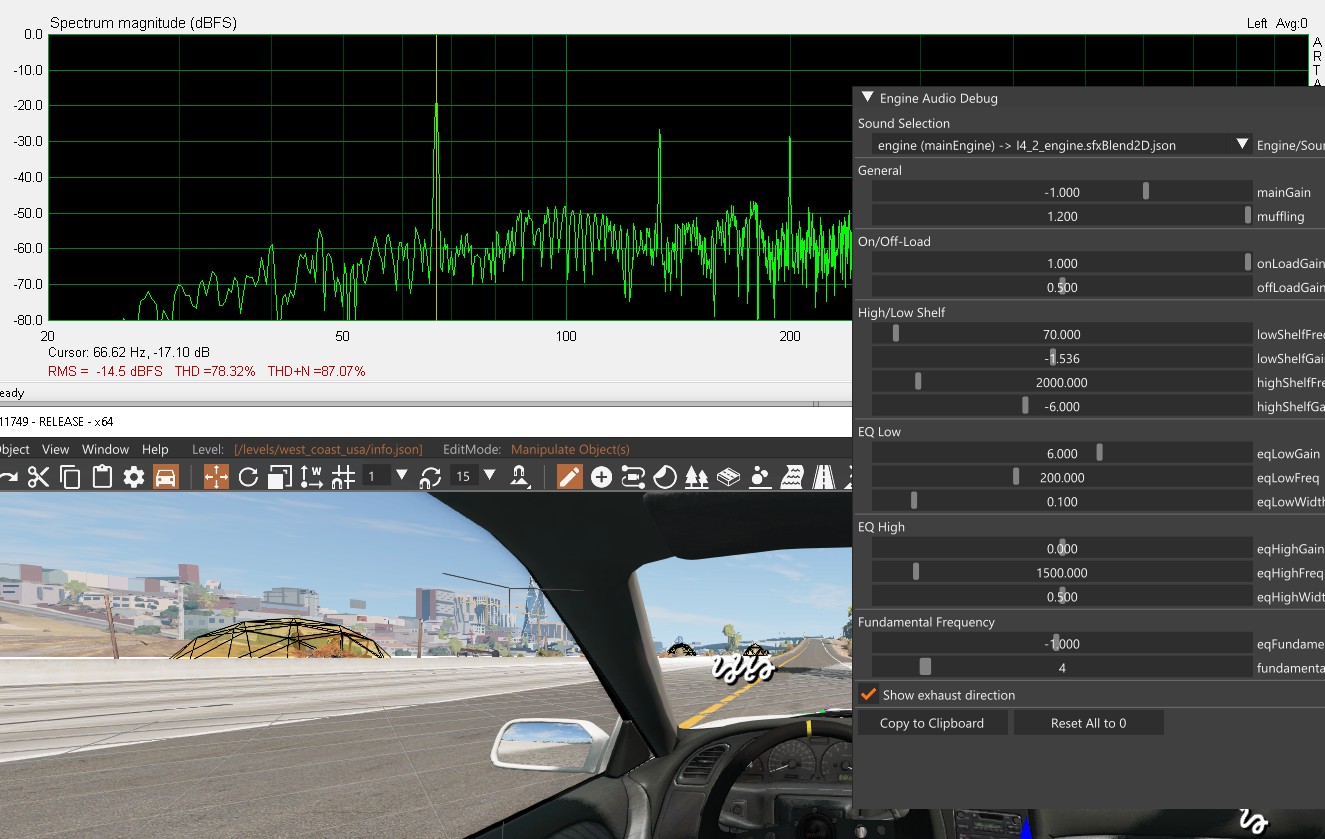This screenshot has height=839, width=1325.
Task: Select the road editor icon
Action: pos(825,477)
